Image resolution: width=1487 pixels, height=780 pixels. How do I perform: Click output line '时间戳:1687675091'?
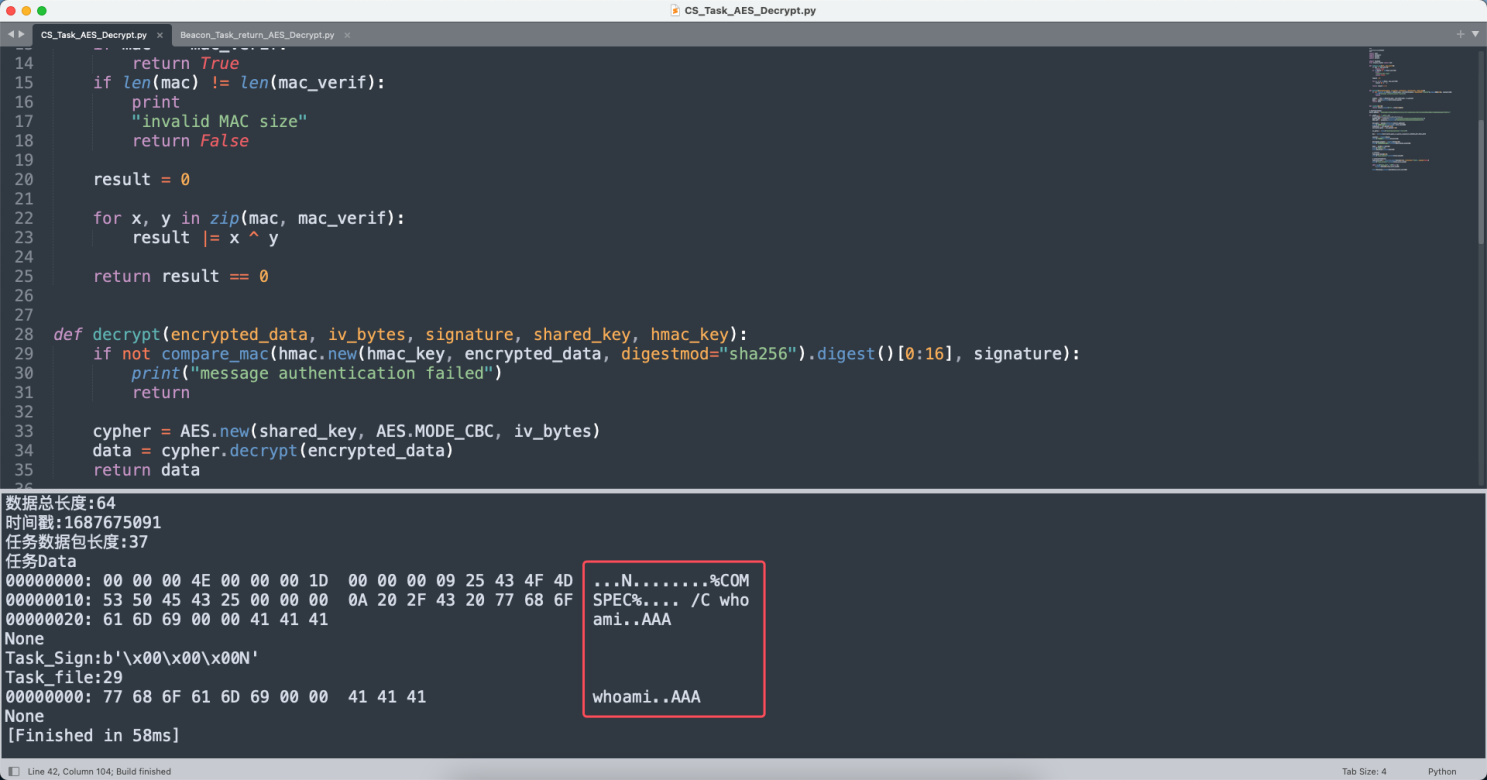83,522
